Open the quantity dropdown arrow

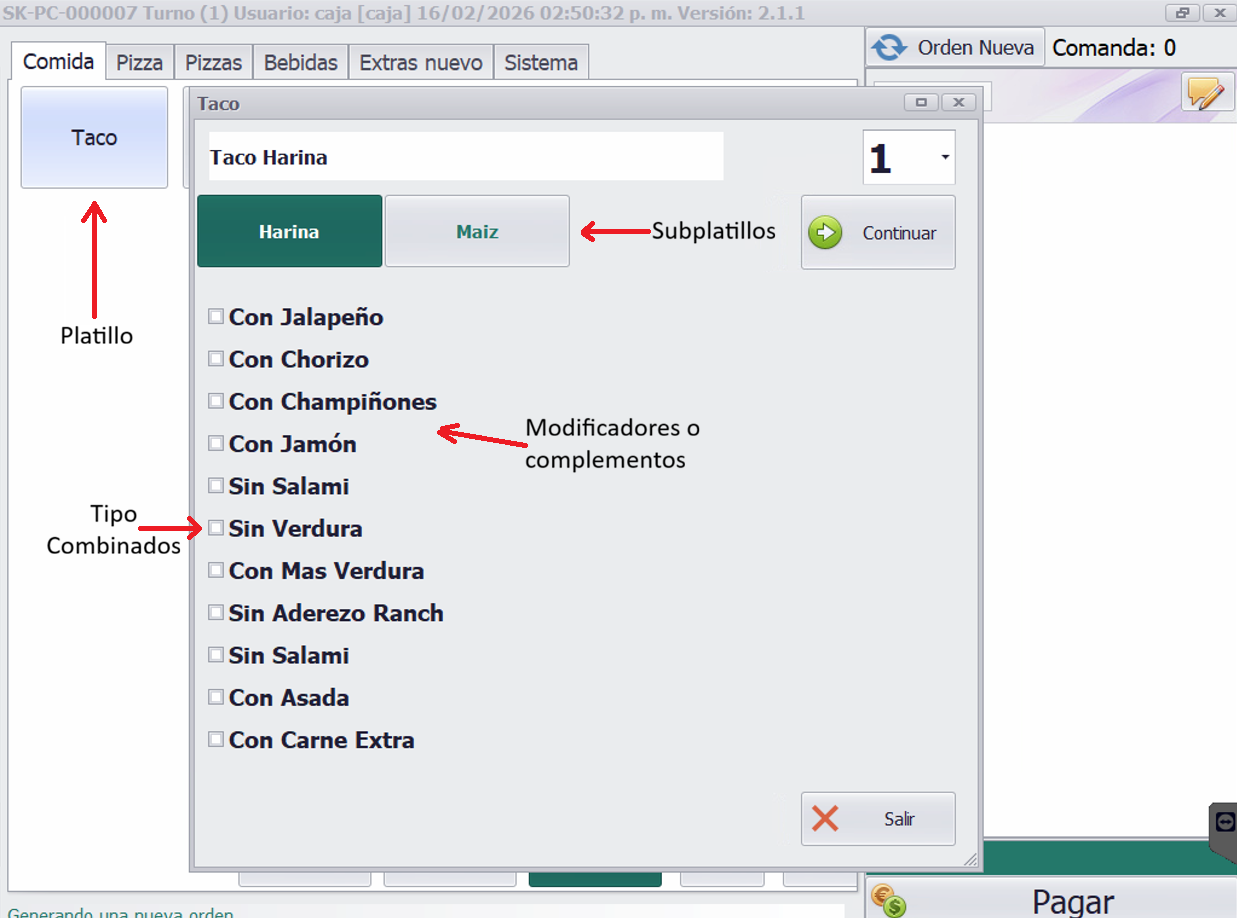pos(945,158)
